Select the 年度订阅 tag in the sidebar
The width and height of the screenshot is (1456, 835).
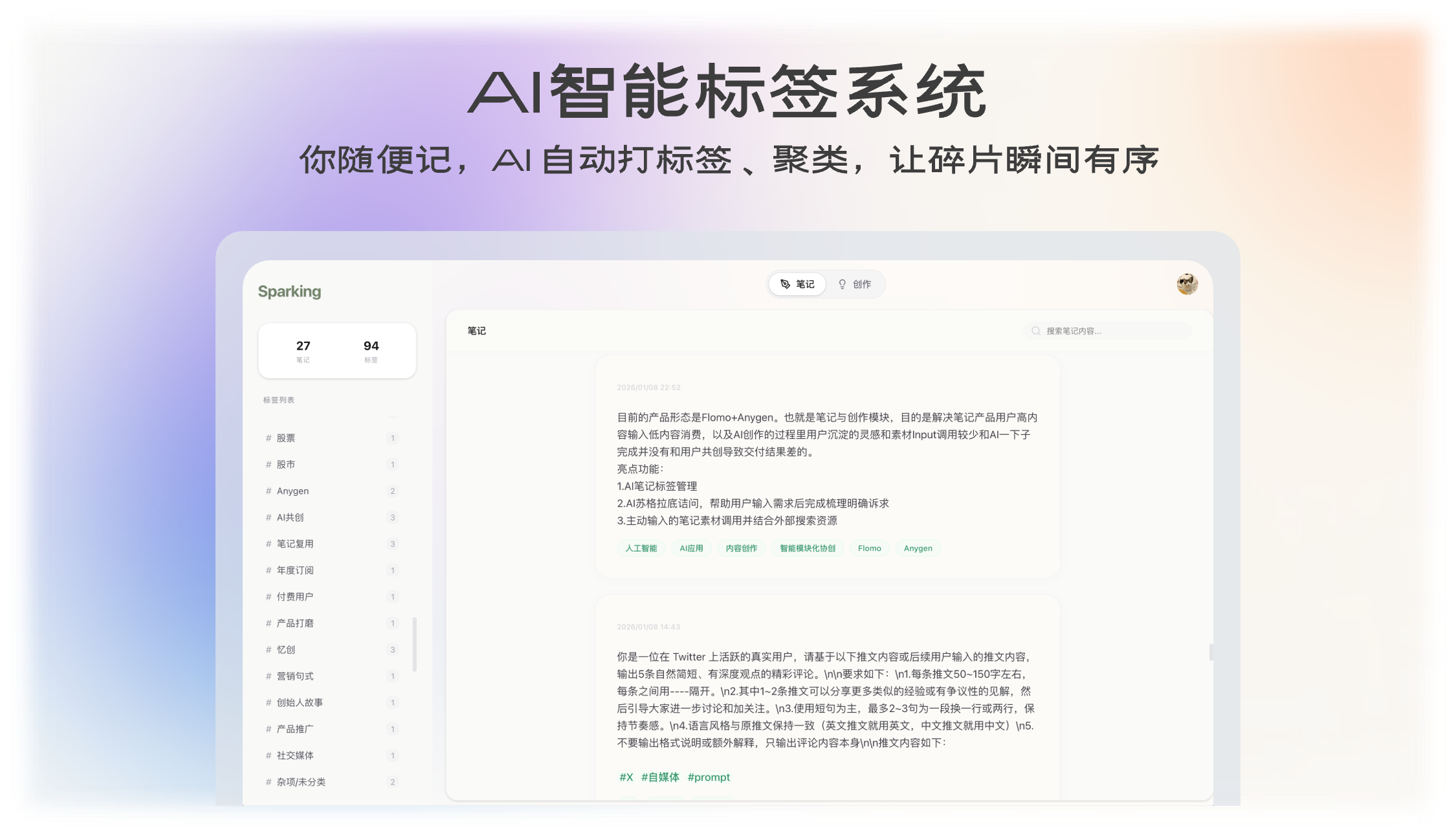294,570
